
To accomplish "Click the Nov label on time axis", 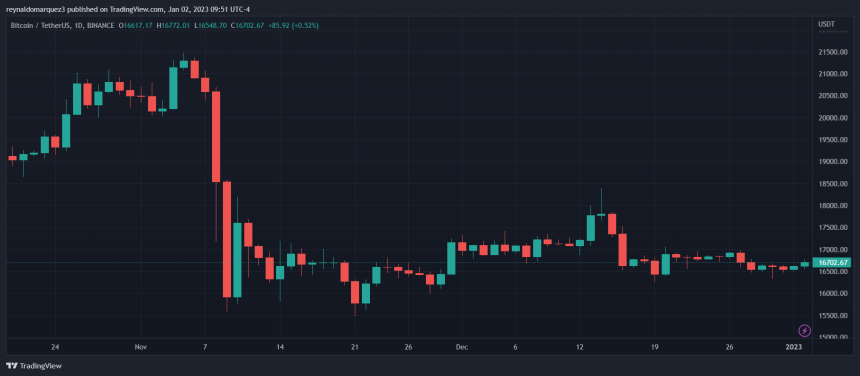I will pyautogui.click(x=141, y=347).
